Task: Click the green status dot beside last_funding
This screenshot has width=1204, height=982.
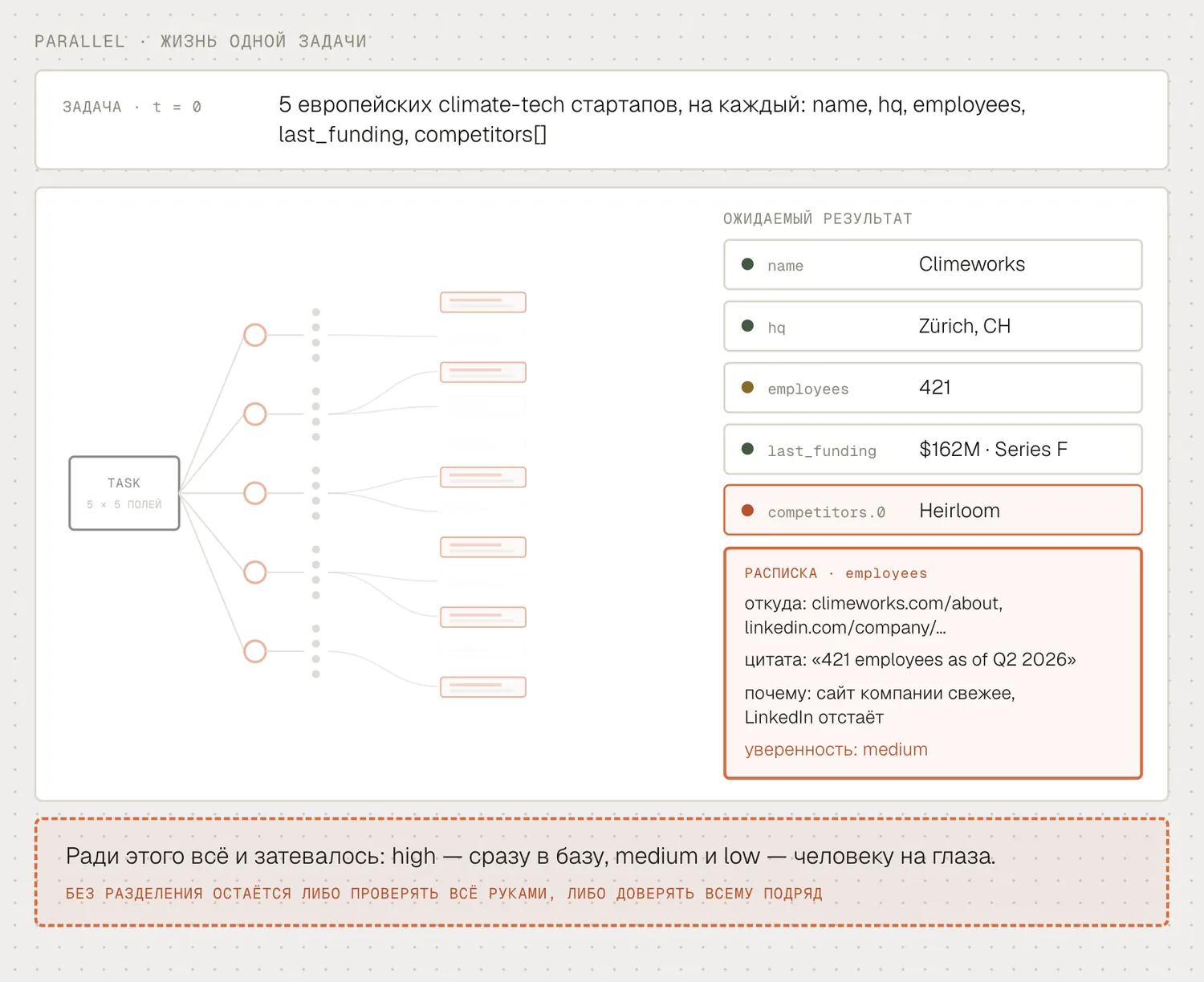Action: pos(747,449)
